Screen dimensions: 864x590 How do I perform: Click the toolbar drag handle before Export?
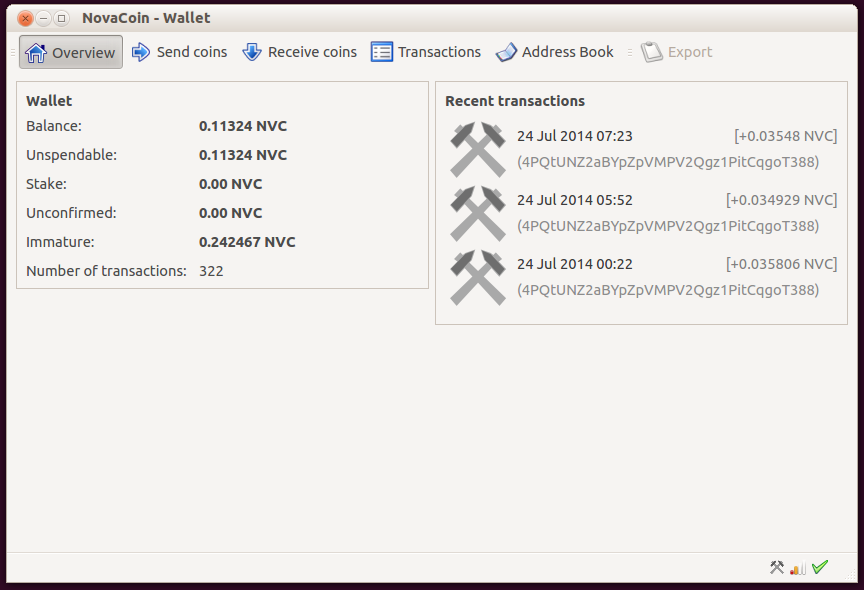click(630, 52)
